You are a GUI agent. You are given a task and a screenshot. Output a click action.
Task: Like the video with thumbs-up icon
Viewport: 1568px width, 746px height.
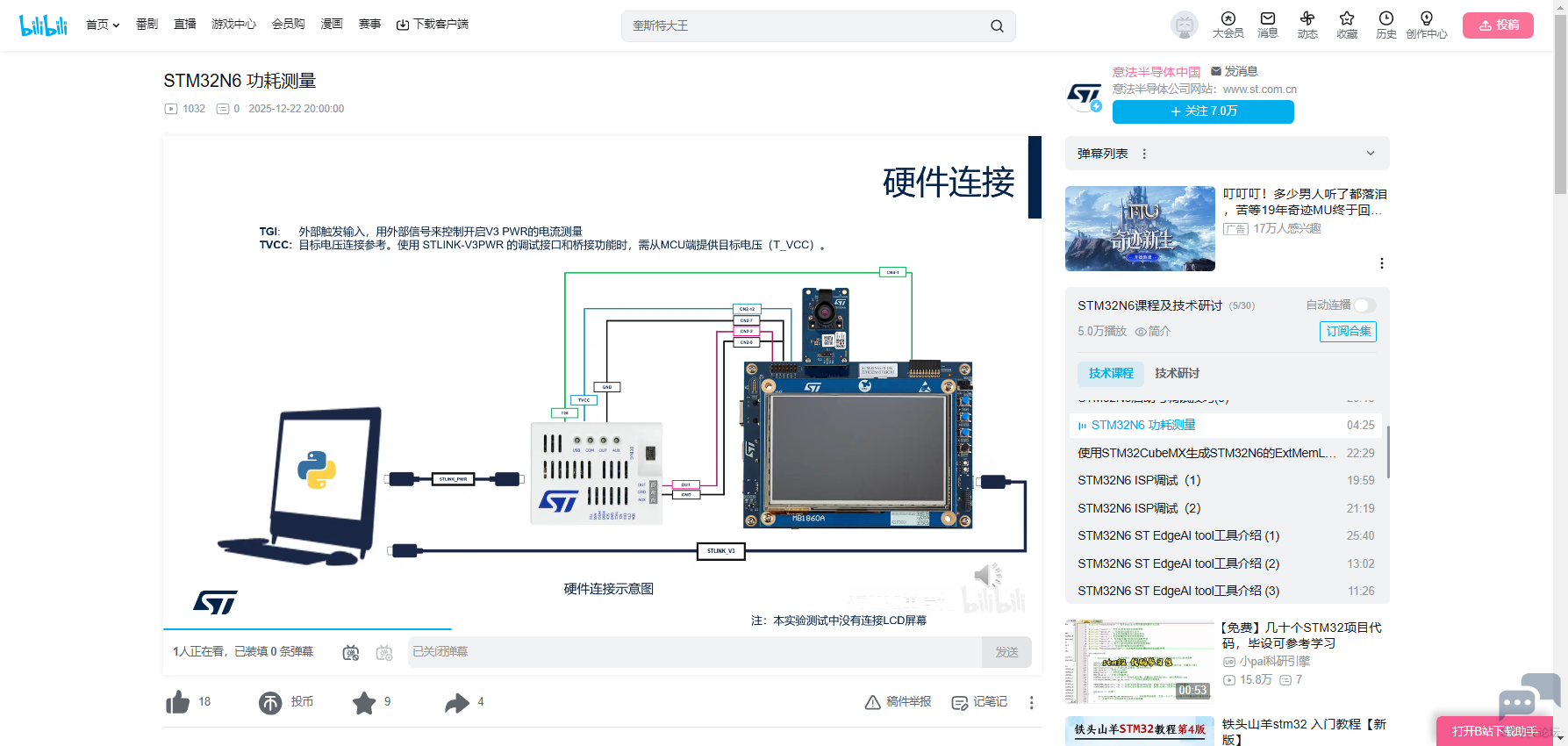pyautogui.click(x=178, y=702)
